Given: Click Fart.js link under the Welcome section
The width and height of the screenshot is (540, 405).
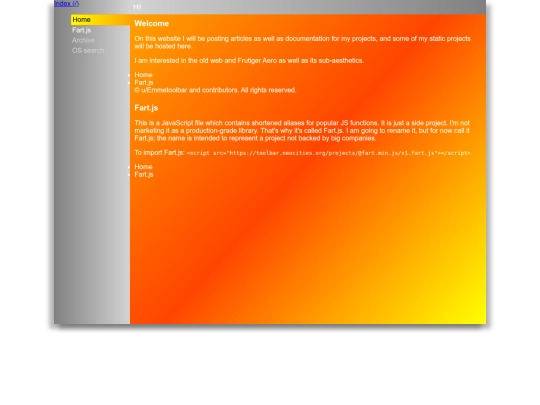Looking at the screenshot, I should coord(144,82).
